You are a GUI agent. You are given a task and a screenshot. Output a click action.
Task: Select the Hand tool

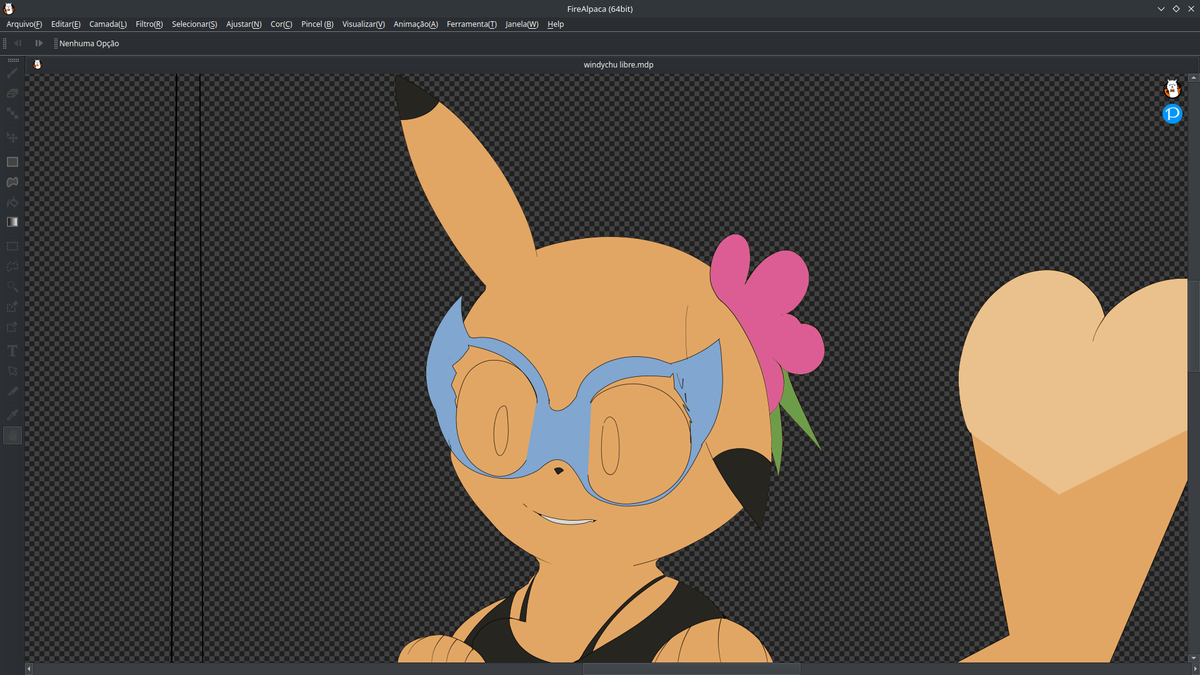click(12, 435)
